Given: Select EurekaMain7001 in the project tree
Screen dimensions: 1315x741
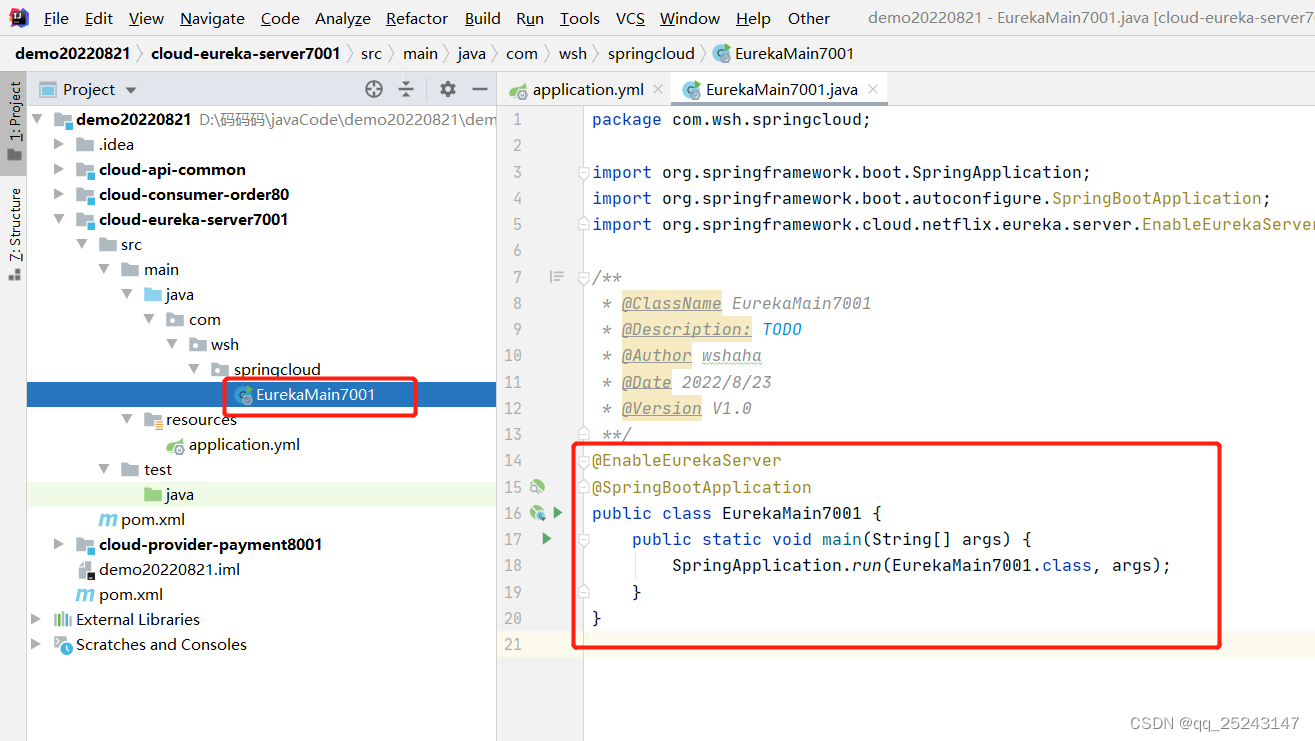Looking at the screenshot, I should [315, 394].
